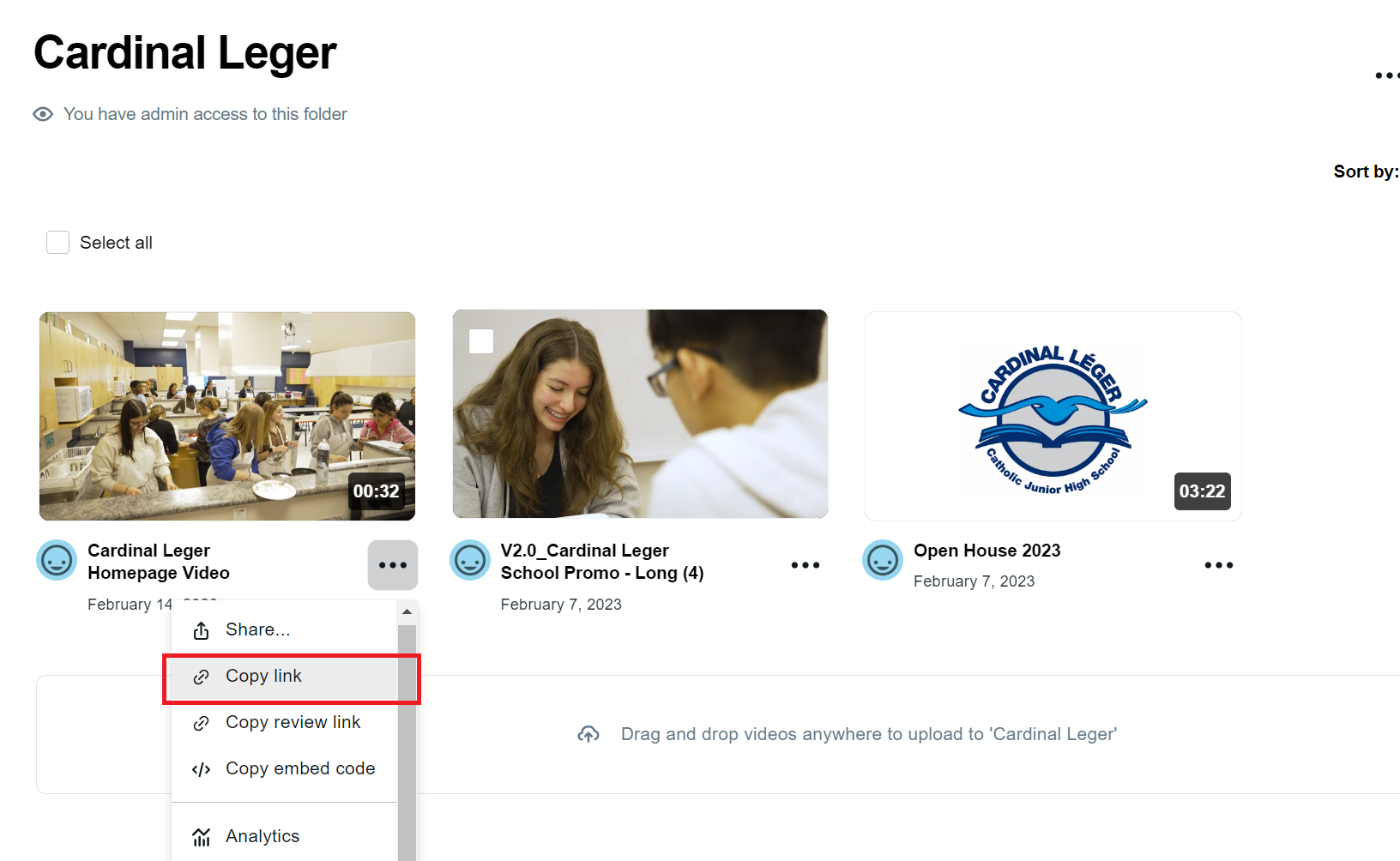Open more options for Open House 2023
The image size is (1400, 861).
coord(1218,565)
